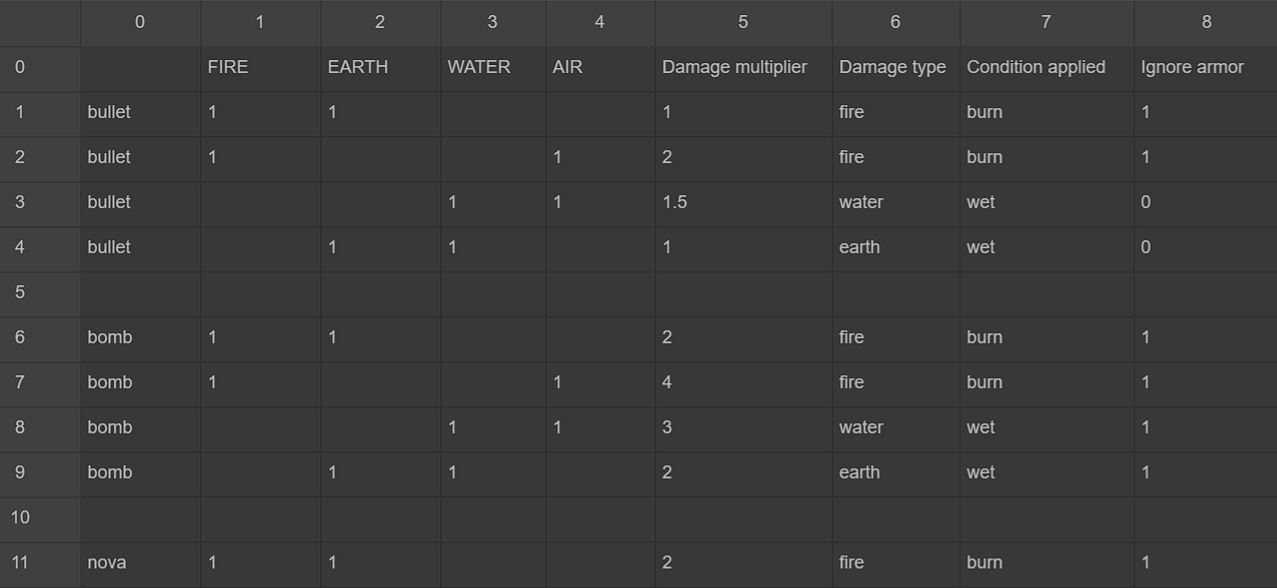This screenshot has width=1277, height=588.
Task: Select the earth damage type in row 9
Action: tap(895, 472)
